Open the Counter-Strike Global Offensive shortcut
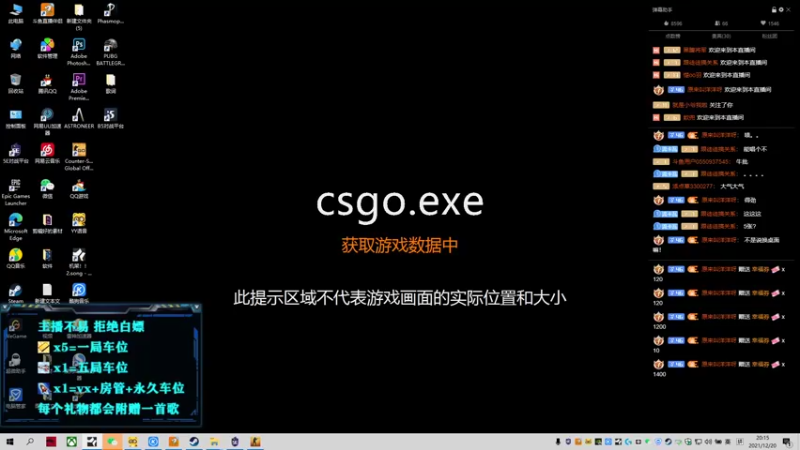Image resolution: width=800 pixels, height=450 pixels. [79, 157]
